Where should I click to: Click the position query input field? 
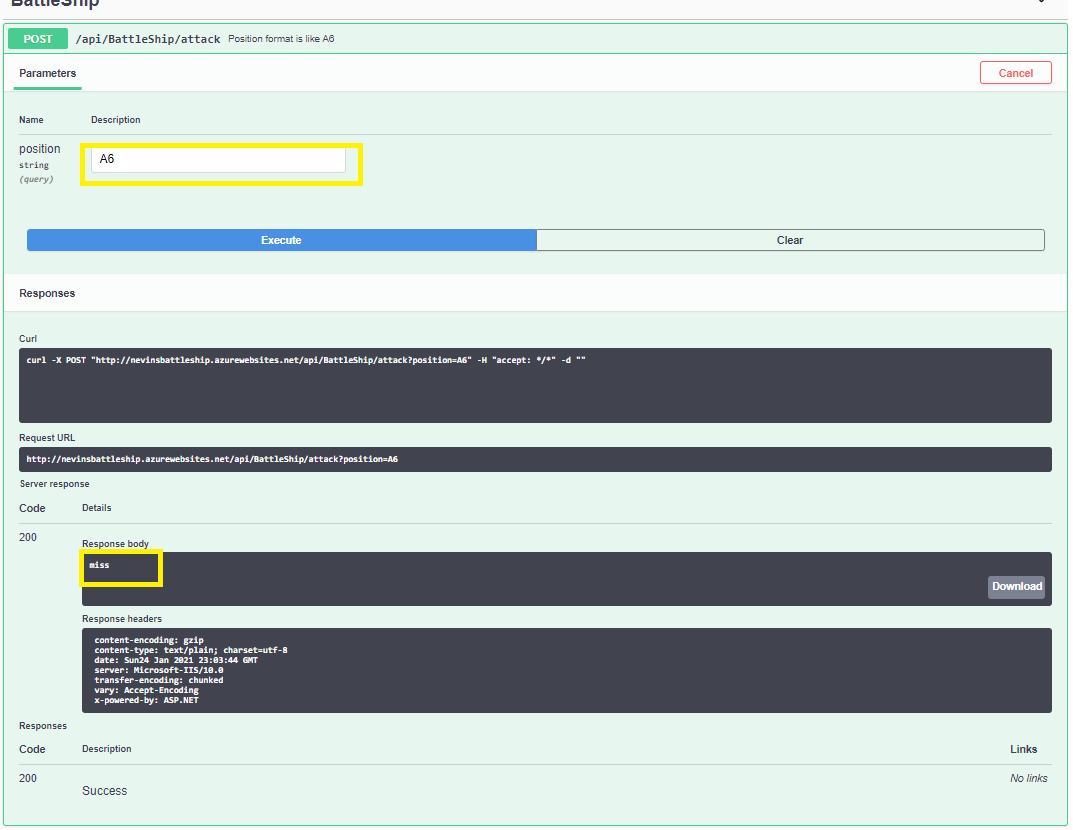(x=219, y=158)
